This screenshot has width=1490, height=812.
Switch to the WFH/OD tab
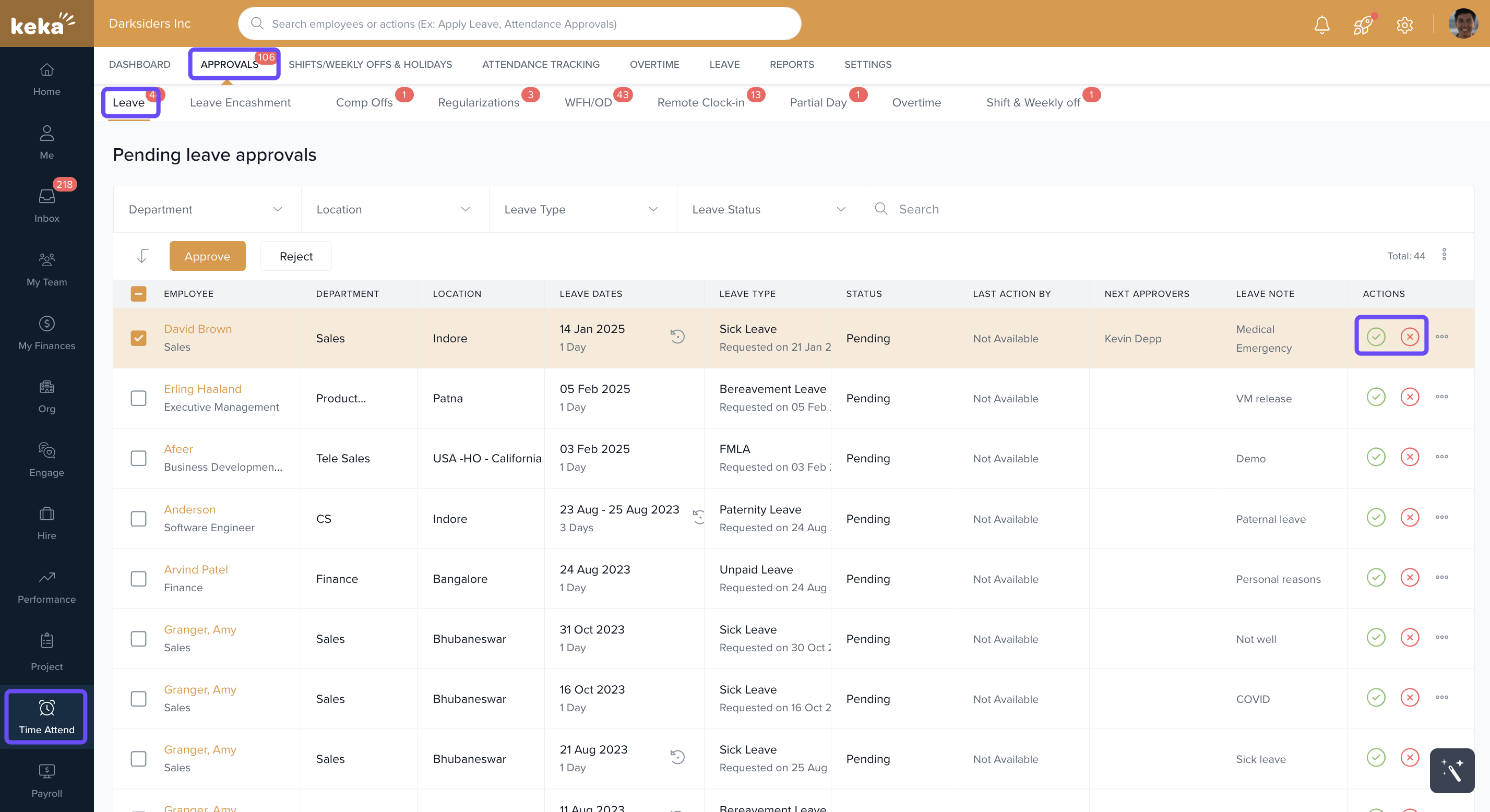click(588, 102)
